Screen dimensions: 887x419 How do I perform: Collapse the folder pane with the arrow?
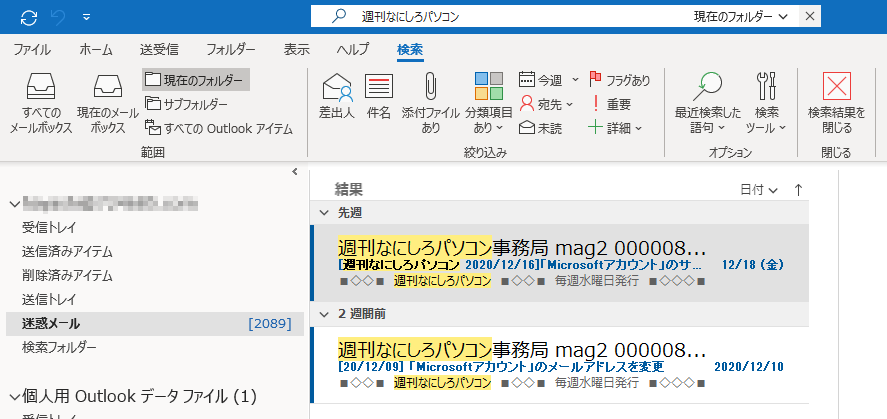pyautogui.click(x=294, y=172)
